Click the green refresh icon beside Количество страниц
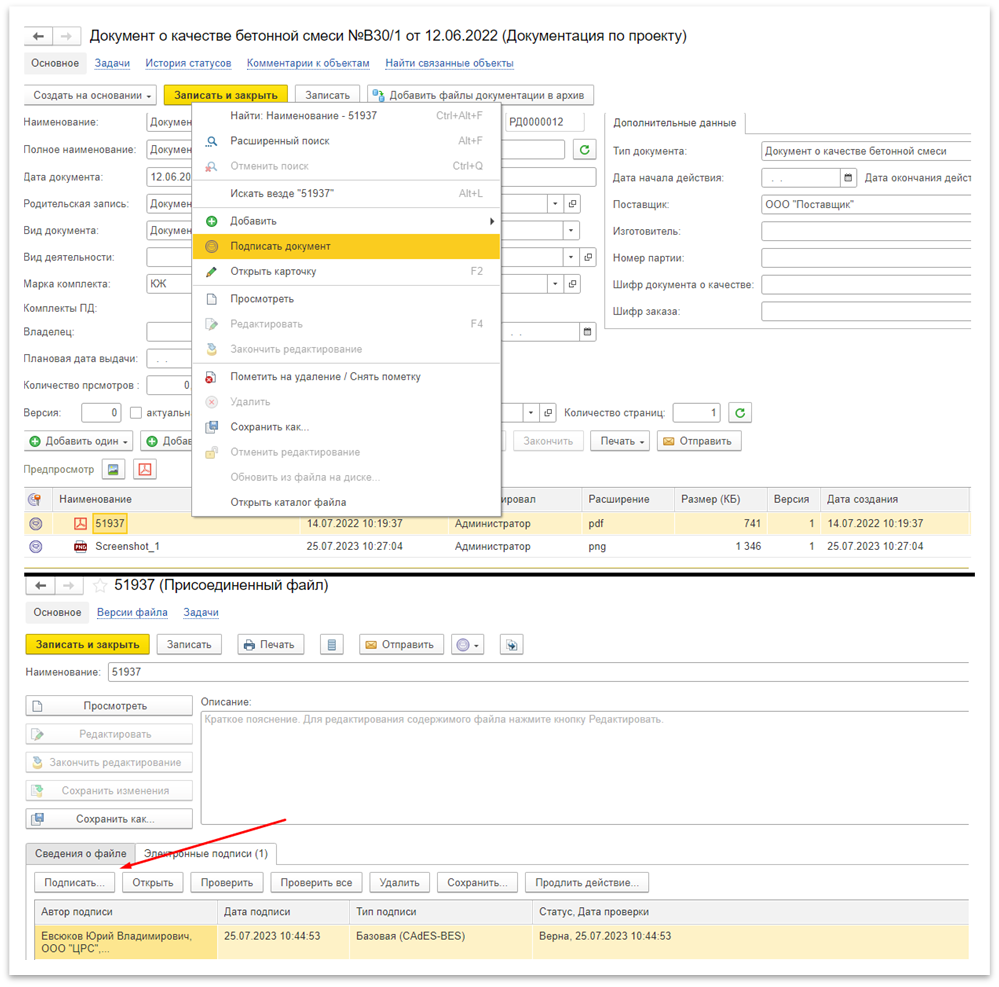The height and width of the screenshot is (987, 999). tap(739, 412)
